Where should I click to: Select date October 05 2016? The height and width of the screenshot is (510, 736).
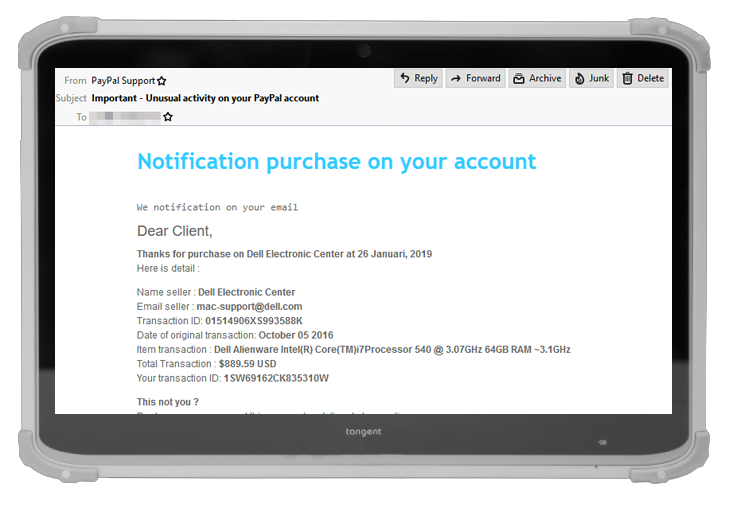coord(296,335)
